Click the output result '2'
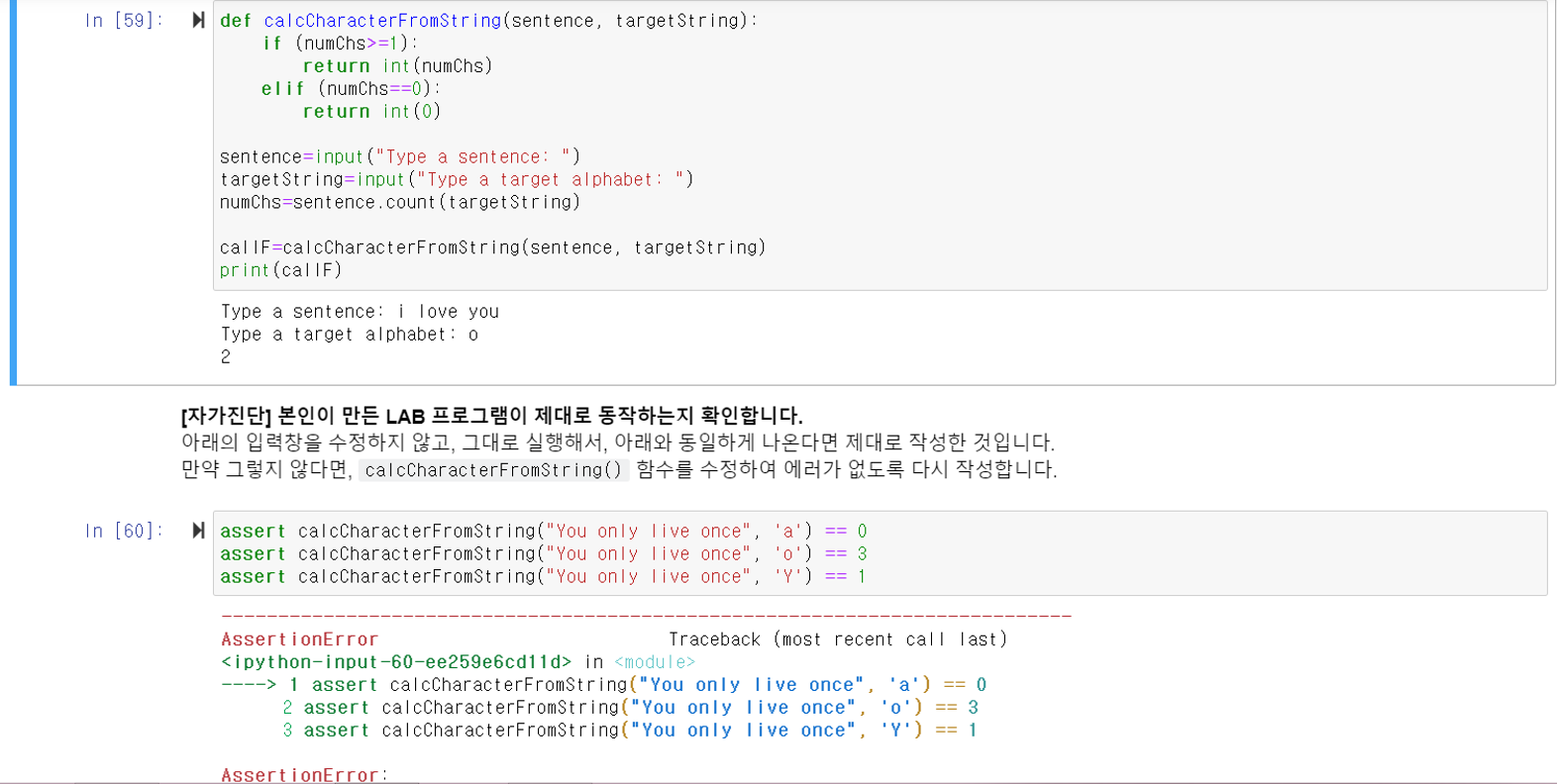 (226, 357)
